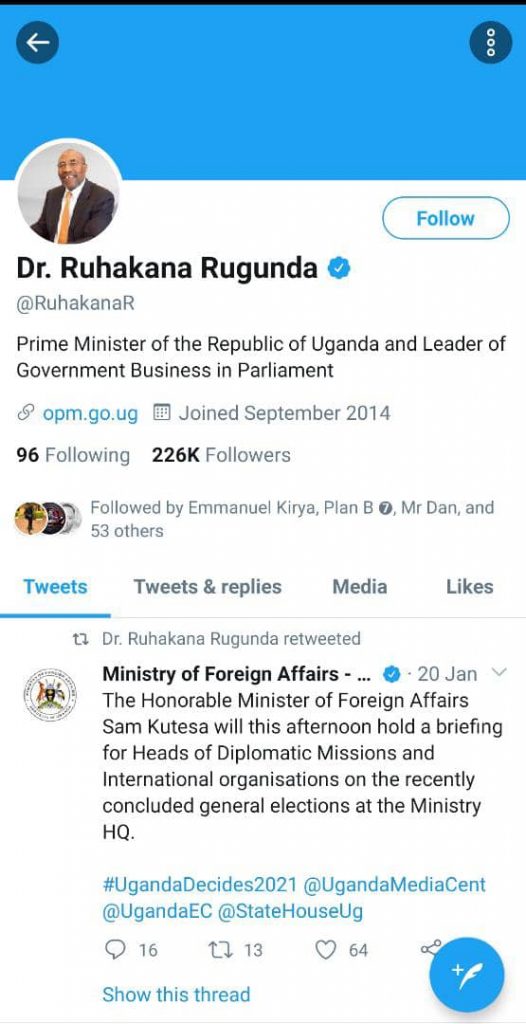This screenshot has width=526, height=1024.
Task: Like the tweet with 64 likes
Action: click(x=325, y=950)
